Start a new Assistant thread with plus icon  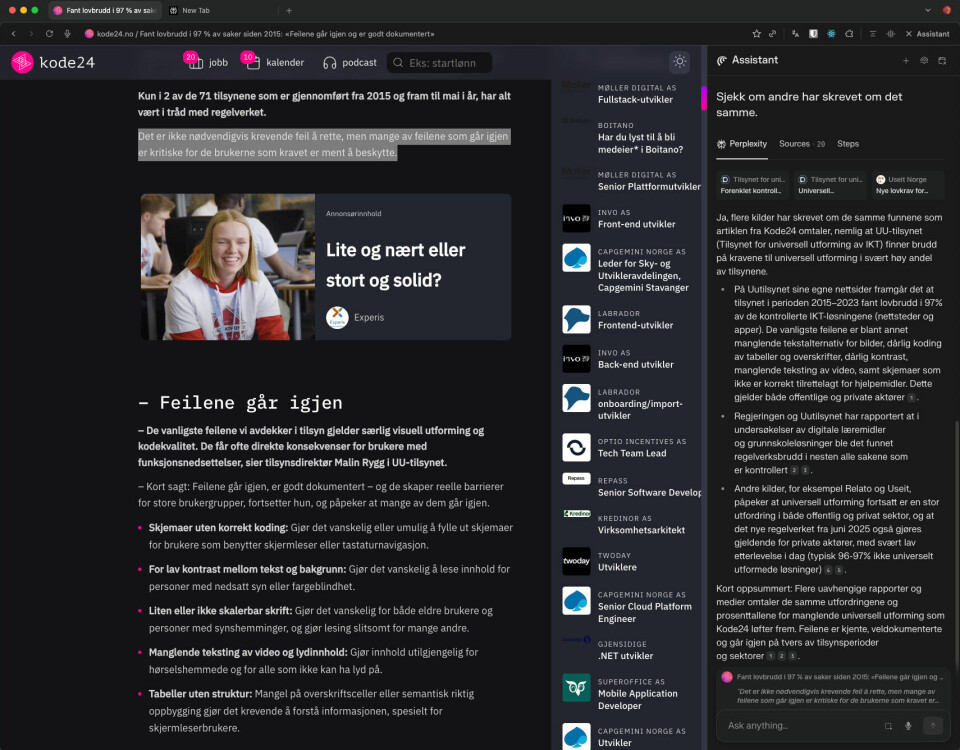(906, 60)
